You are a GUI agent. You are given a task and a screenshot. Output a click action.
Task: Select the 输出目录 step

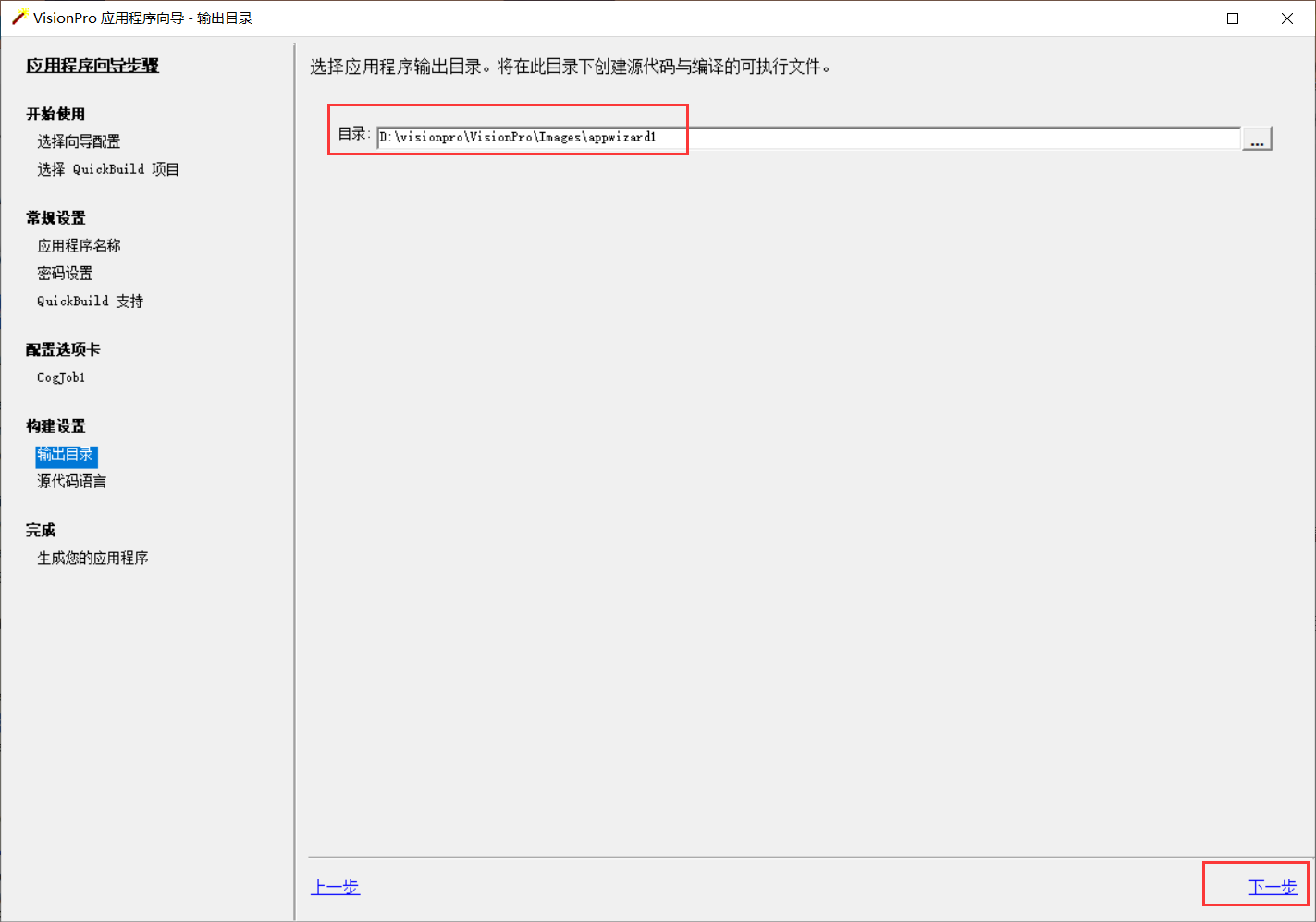click(66, 455)
